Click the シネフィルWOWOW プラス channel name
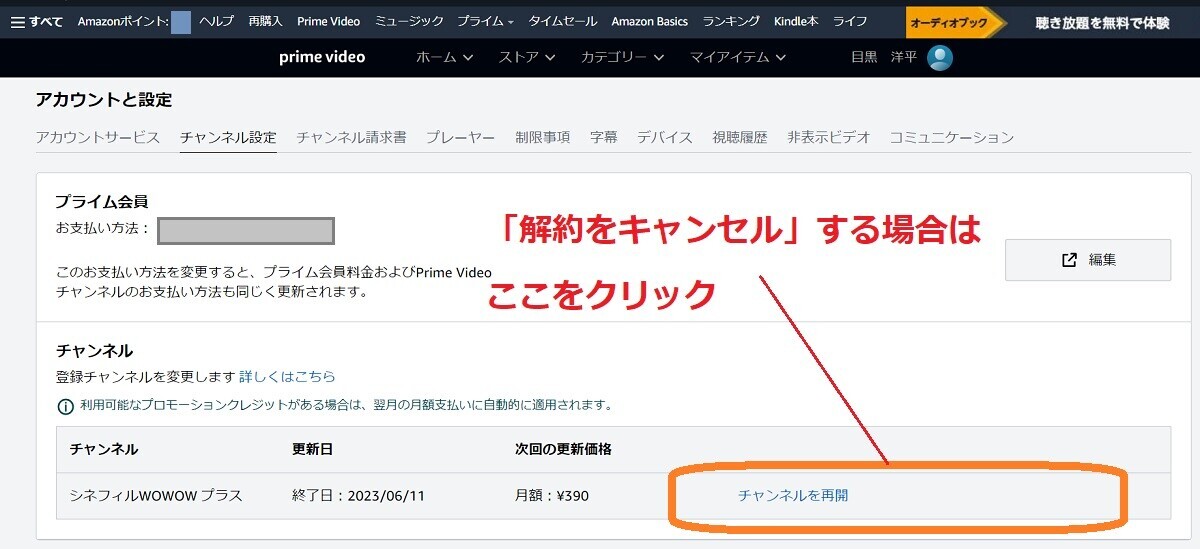Viewport: 1200px width, 549px height. [156, 496]
